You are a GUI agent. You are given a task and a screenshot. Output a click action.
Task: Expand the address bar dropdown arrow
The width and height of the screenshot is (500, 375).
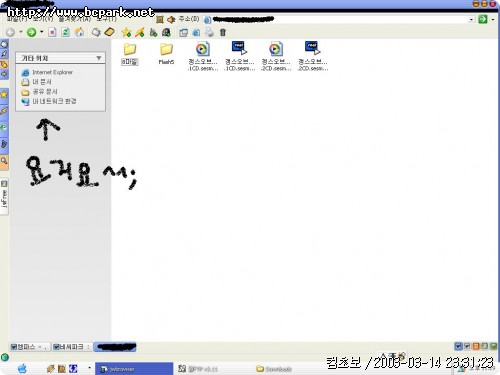(x=471, y=19)
